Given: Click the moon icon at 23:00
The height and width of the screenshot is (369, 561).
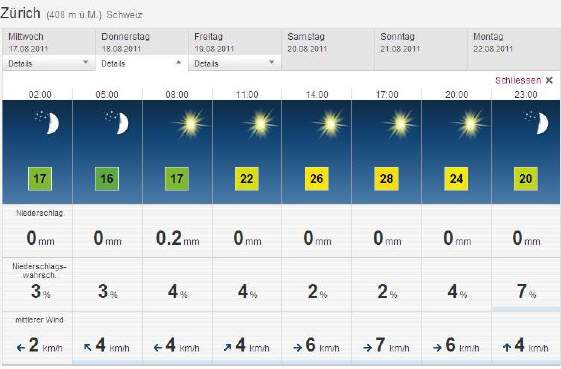Looking at the screenshot, I should pos(537,122).
